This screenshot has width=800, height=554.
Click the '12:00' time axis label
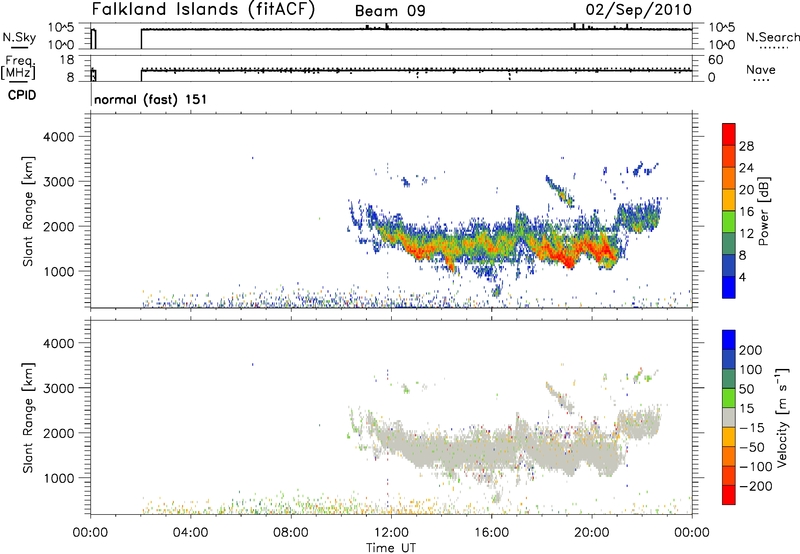coord(391,533)
